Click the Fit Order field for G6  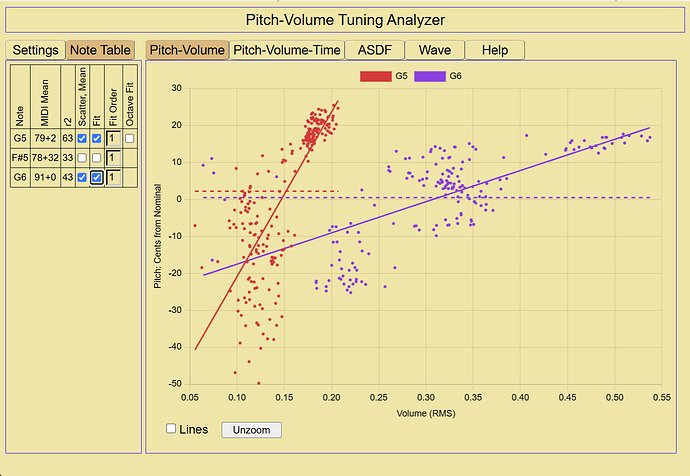(x=114, y=177)
